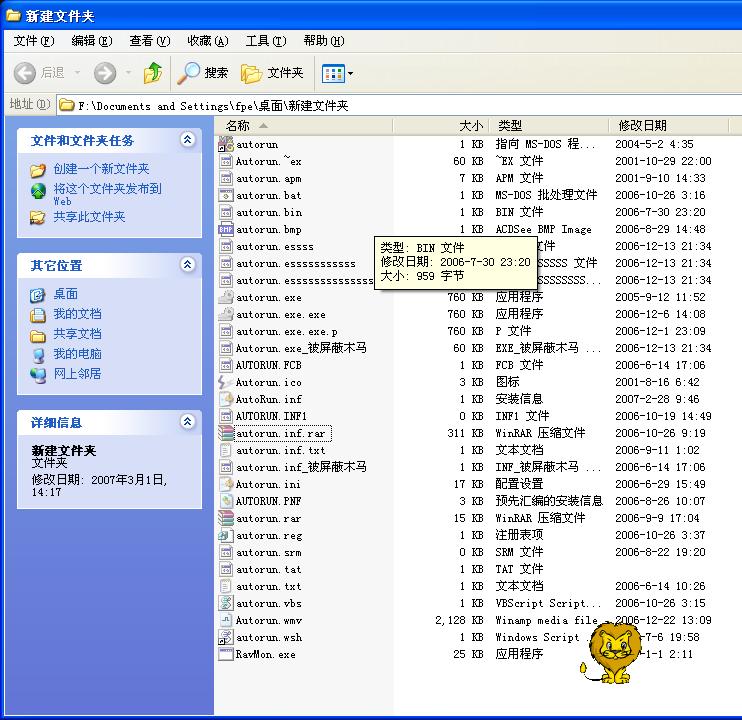Click the address bar path field
The height and width of the screenshot is (720, 742).
coord(399,105)
